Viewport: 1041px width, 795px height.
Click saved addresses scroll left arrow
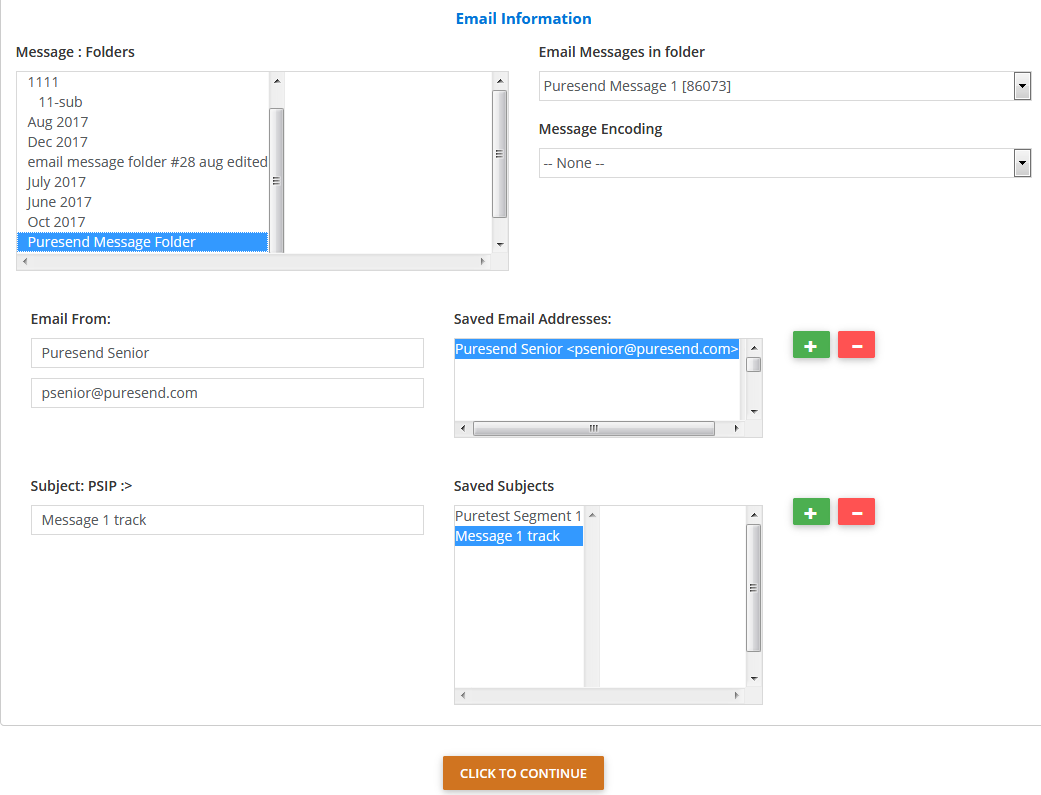(x=463, y=428)
